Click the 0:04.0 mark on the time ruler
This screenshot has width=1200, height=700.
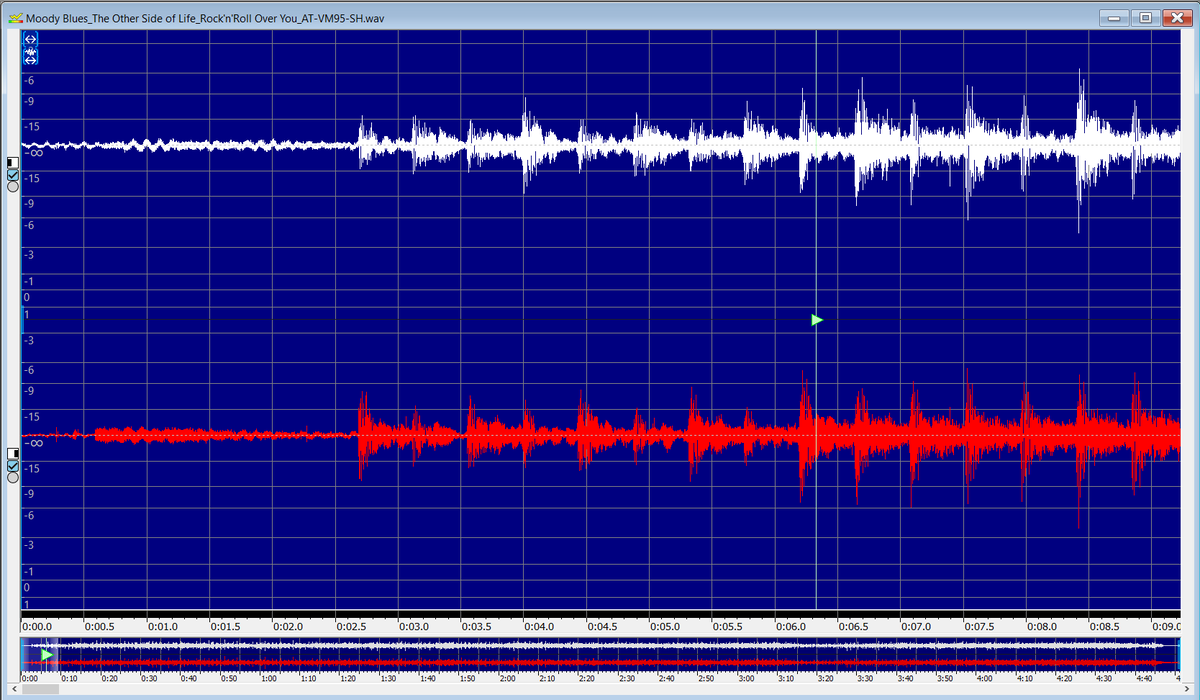[x=539, y=626]
